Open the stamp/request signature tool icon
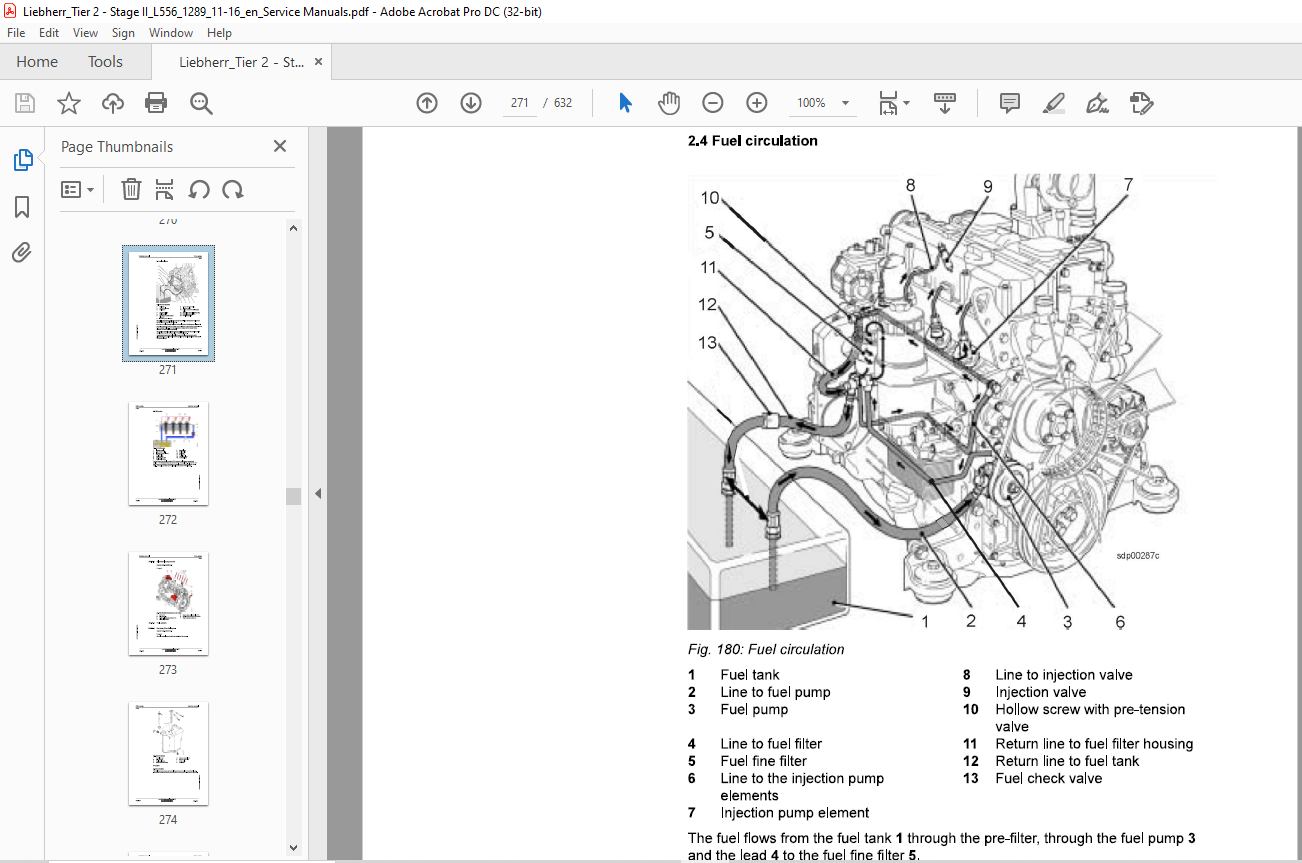The width and height of the screenshot is (1302, 863). (1141, 103)
